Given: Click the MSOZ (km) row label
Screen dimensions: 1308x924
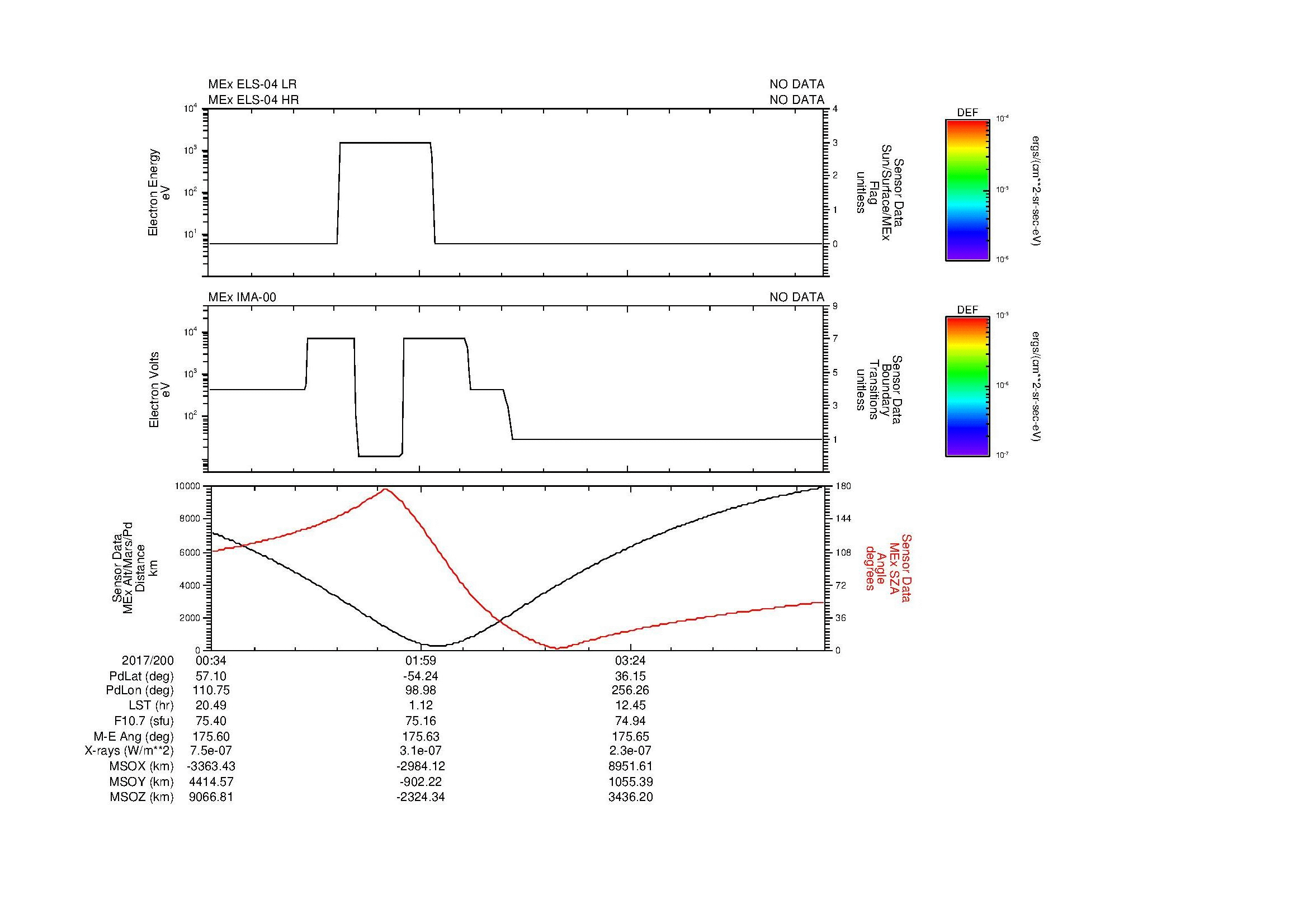Looking at the screenshot, I should [141, 797].
